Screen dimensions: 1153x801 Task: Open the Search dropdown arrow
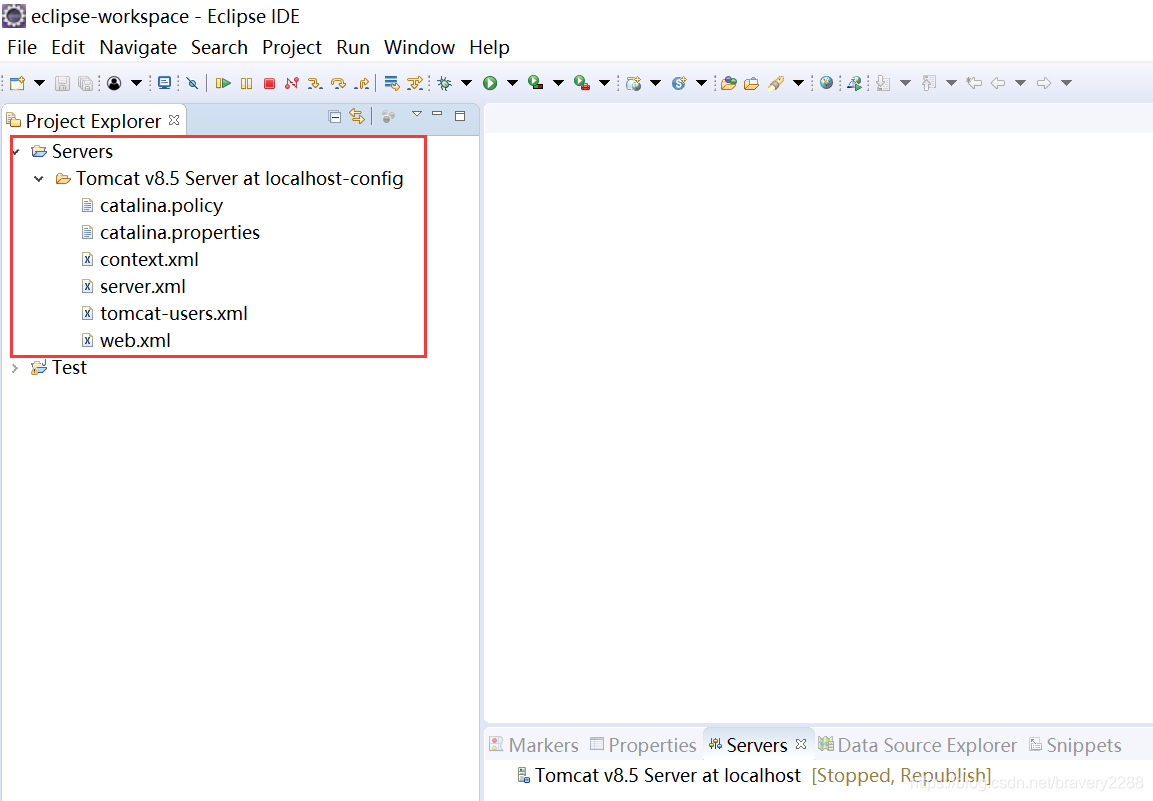[798, 83]
